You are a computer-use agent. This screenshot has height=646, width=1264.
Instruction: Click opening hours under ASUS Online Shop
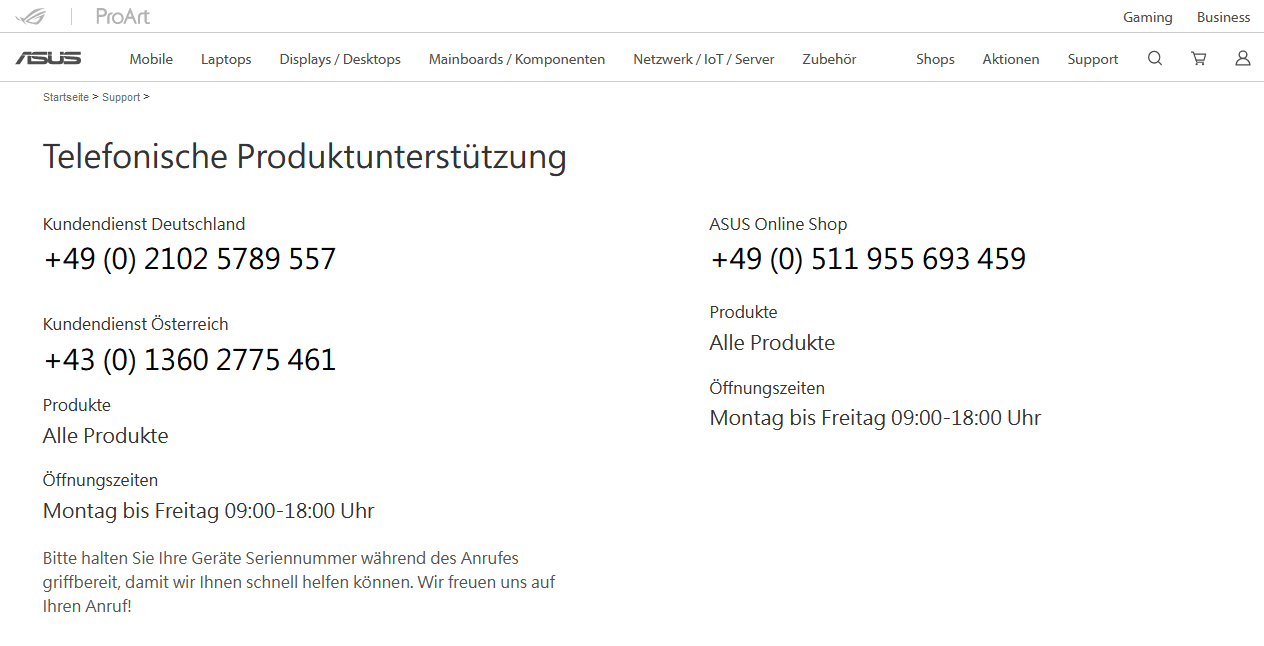875,418
